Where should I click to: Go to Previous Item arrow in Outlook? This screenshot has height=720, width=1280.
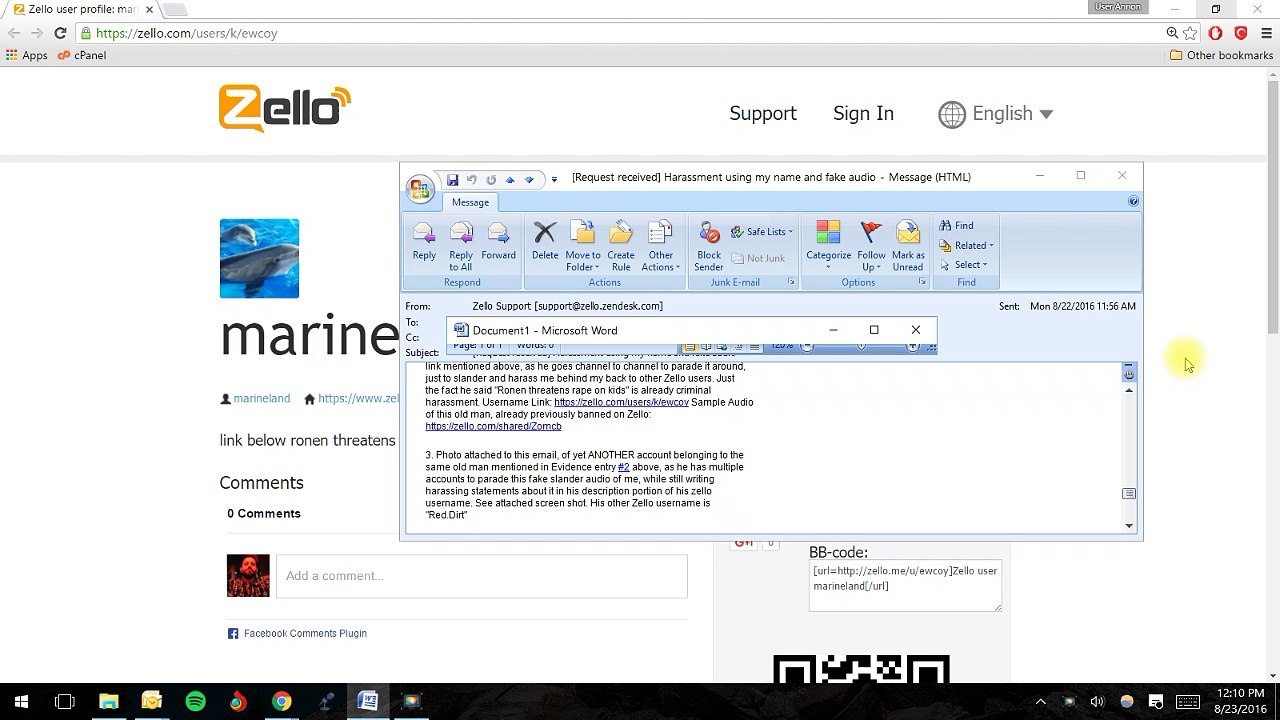510,180
